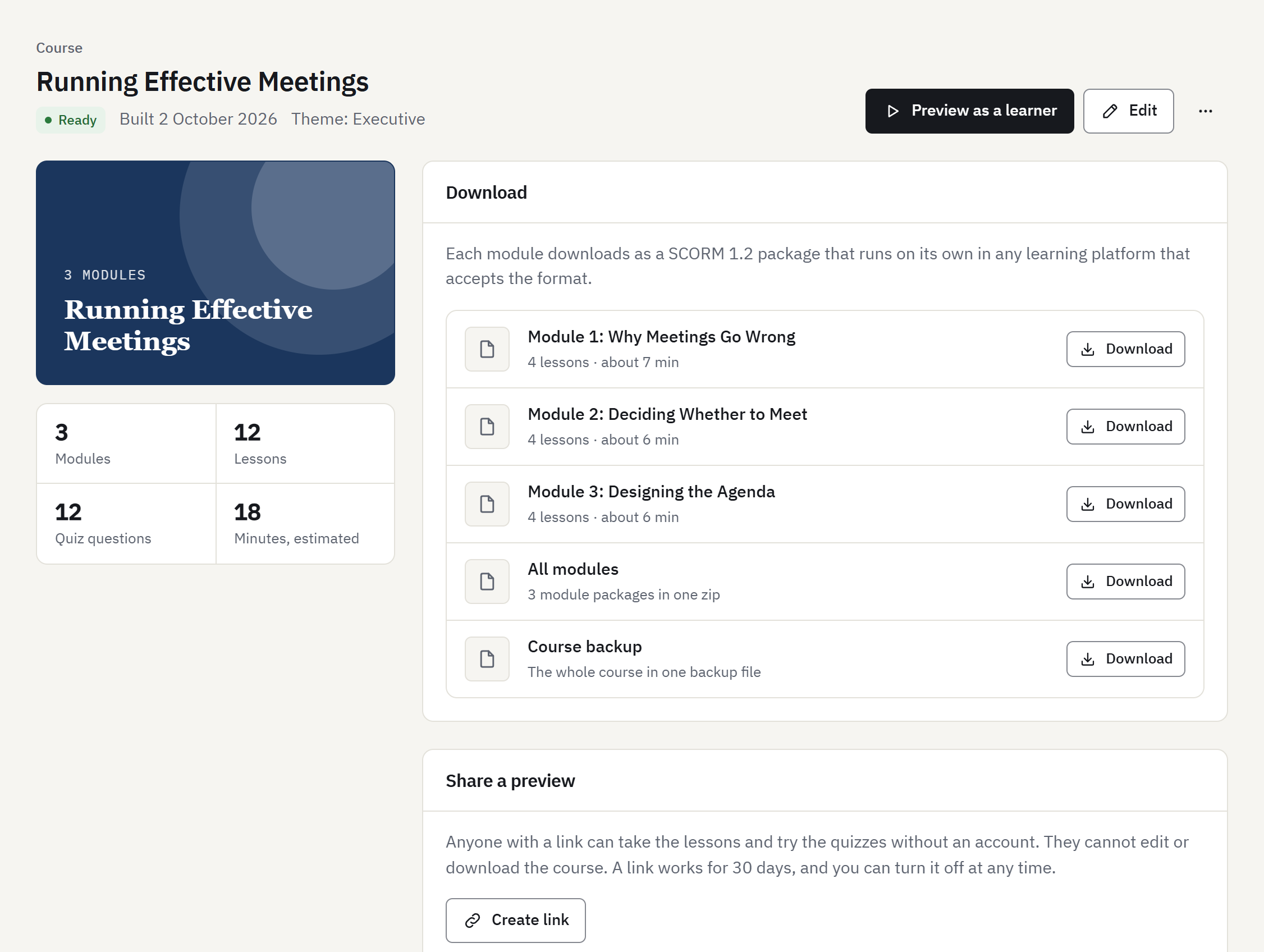Click the Ready status badge
This screenshot has height=952, width=1264.
pyautogui.click(x=71, y=120)
